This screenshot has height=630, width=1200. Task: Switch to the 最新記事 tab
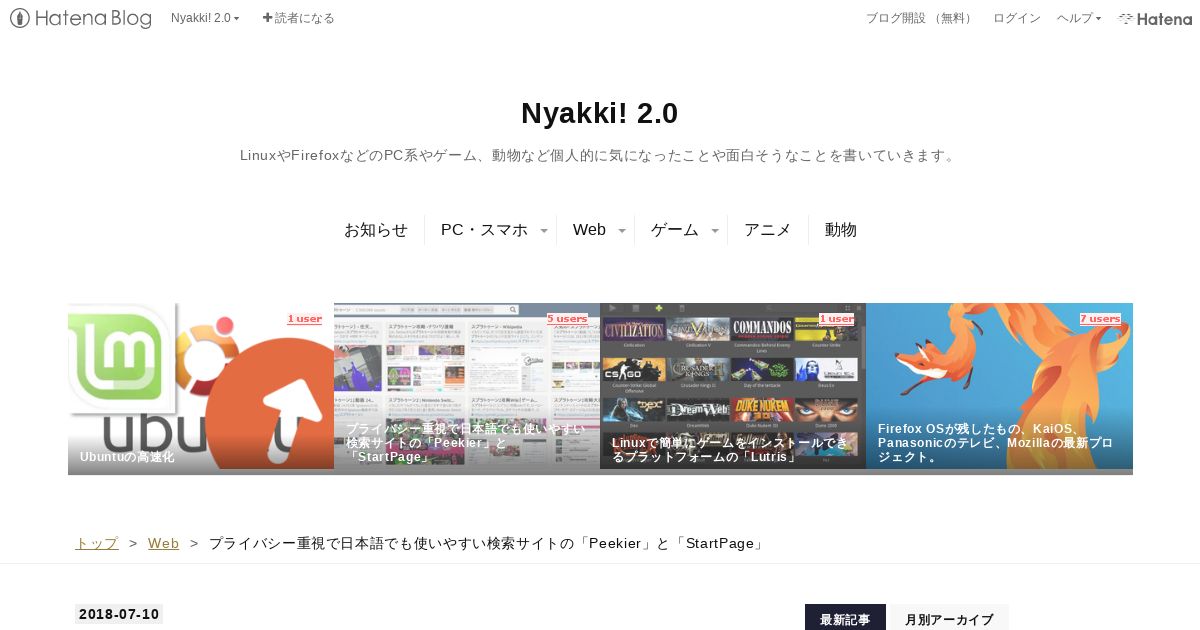point(845,618)
